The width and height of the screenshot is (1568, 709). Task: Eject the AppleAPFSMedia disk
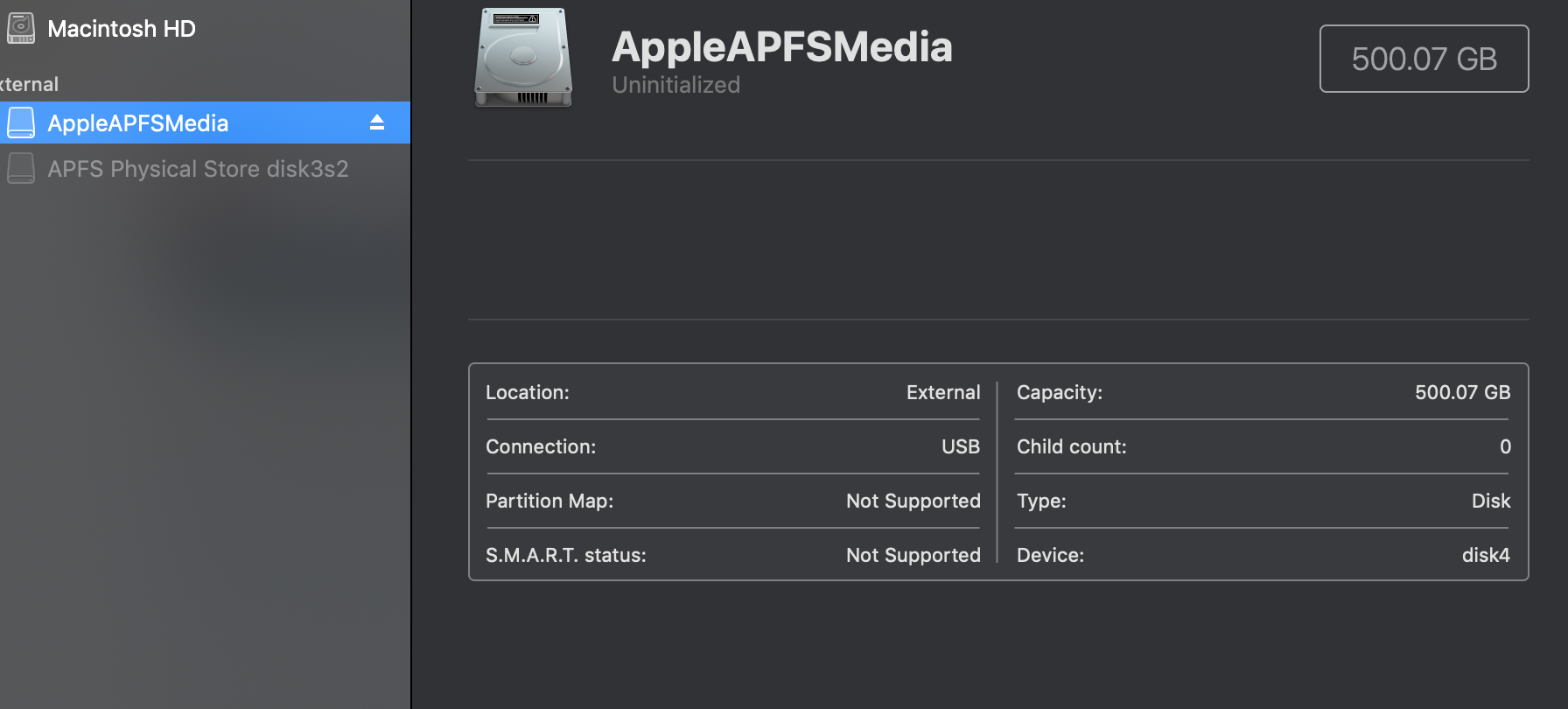tap(377, 123)
